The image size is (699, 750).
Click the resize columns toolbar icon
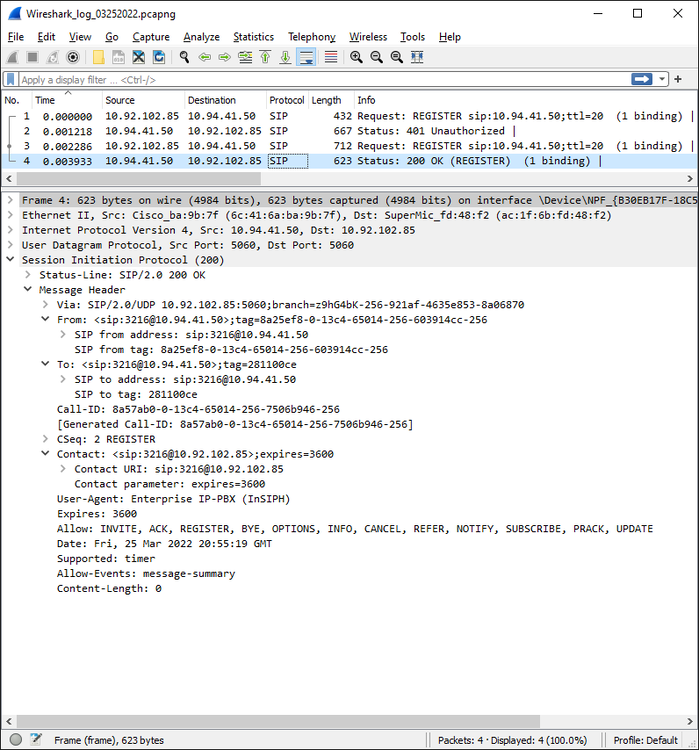click(416, 57)
